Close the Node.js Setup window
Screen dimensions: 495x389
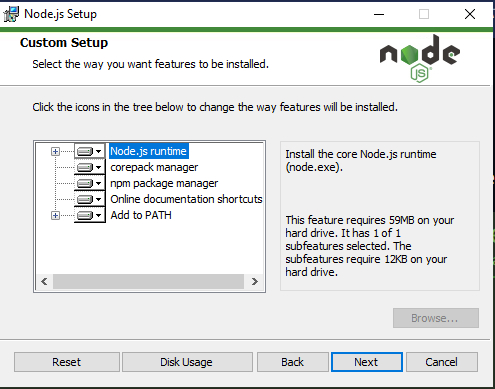470,14
